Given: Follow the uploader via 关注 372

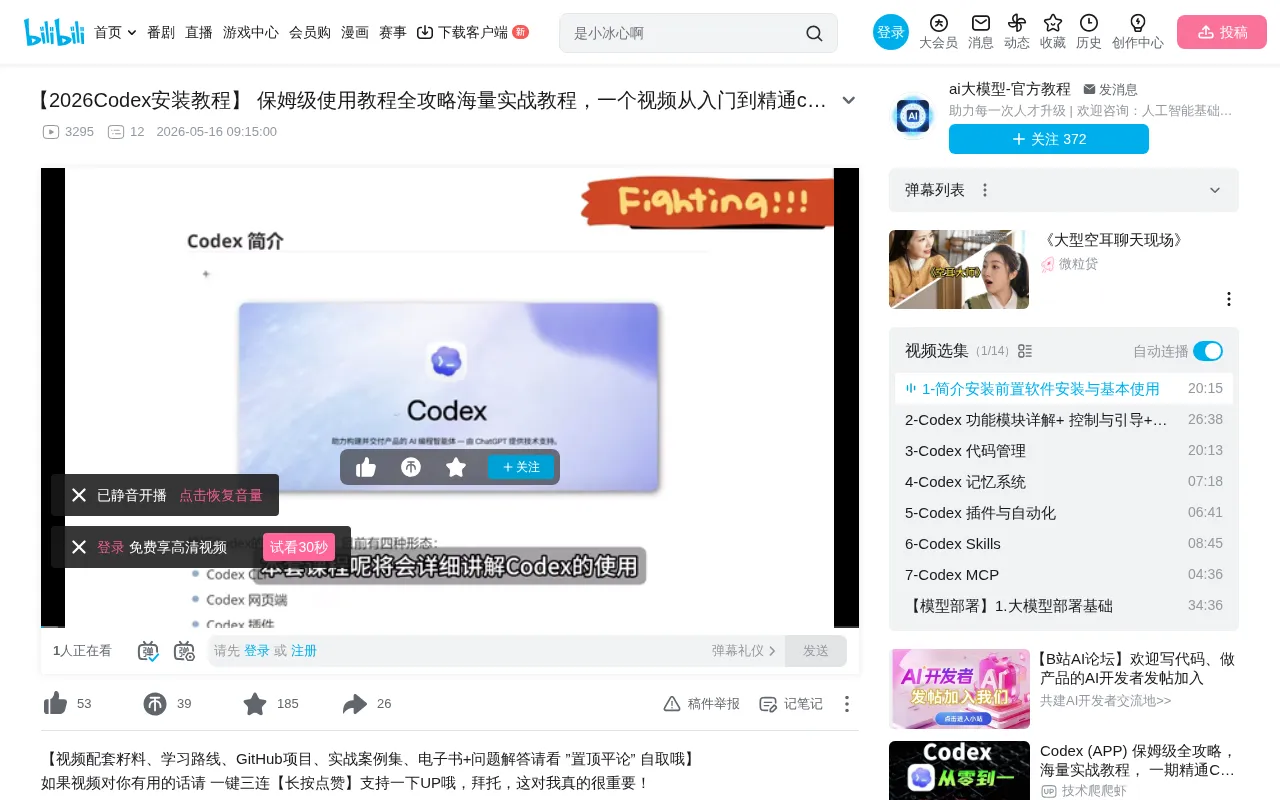Looking at the screenshot, I should click(1049, 139).
